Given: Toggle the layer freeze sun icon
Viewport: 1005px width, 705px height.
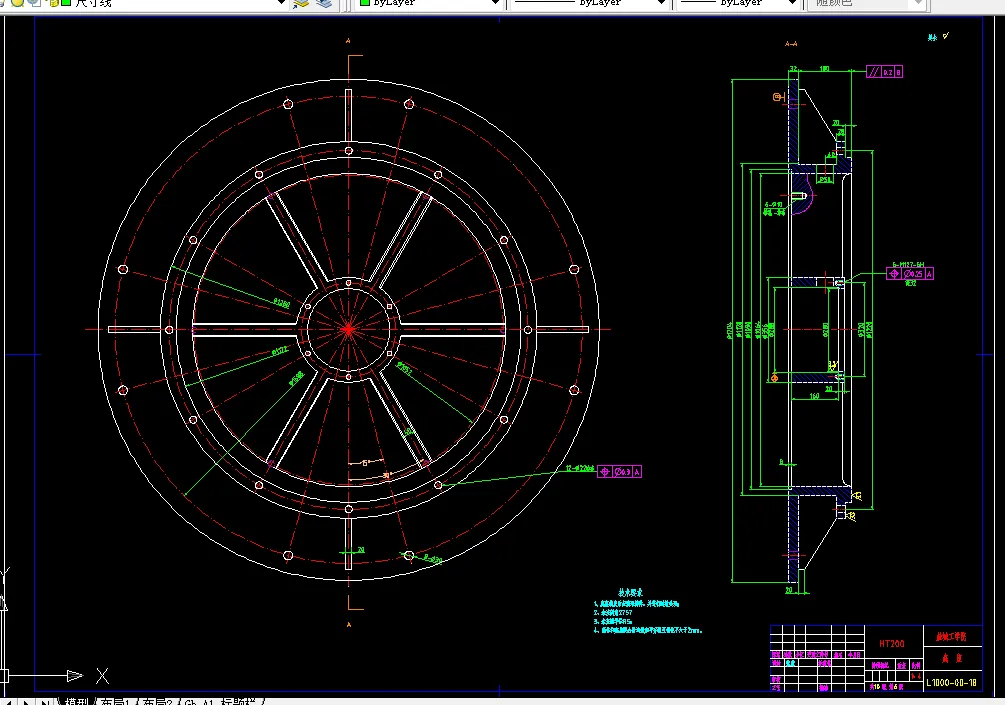Looking at the screenshot, I should (18, 2).
